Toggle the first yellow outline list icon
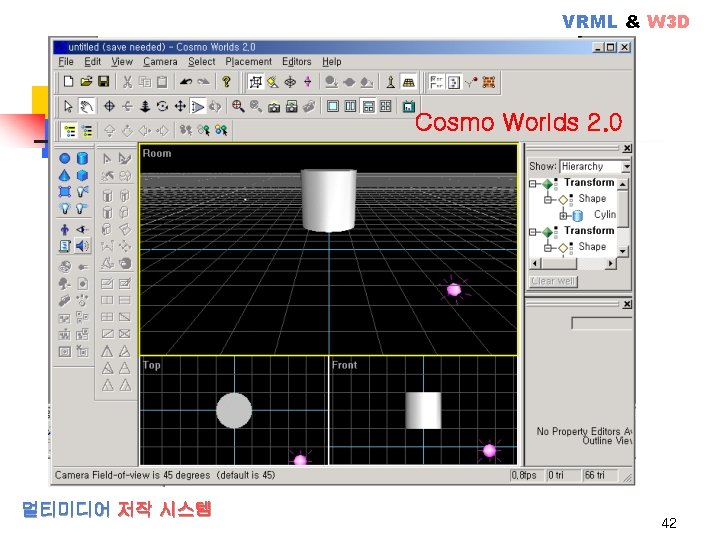 click(x=70, y=131)
